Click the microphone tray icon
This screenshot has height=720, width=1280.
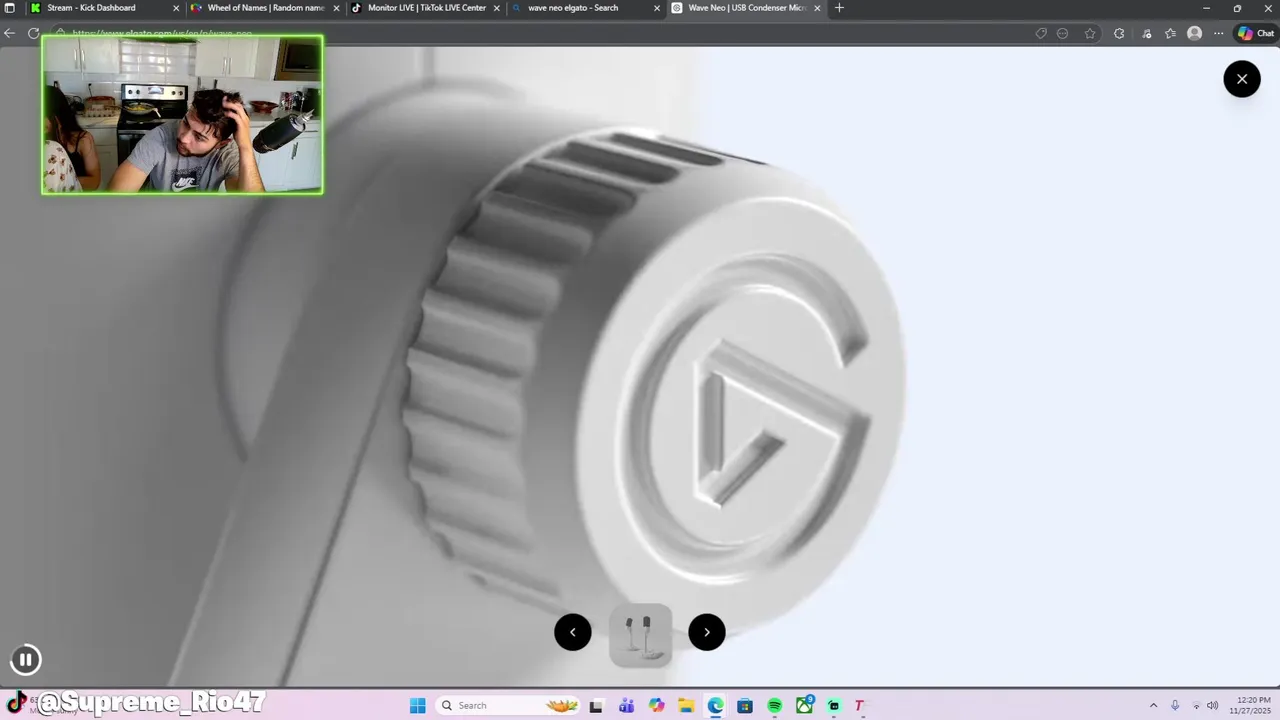tap(1175, 706)
